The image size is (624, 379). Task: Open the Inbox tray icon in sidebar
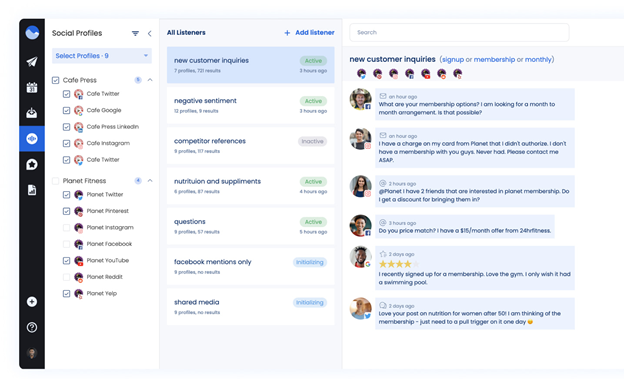coord(32,113)
